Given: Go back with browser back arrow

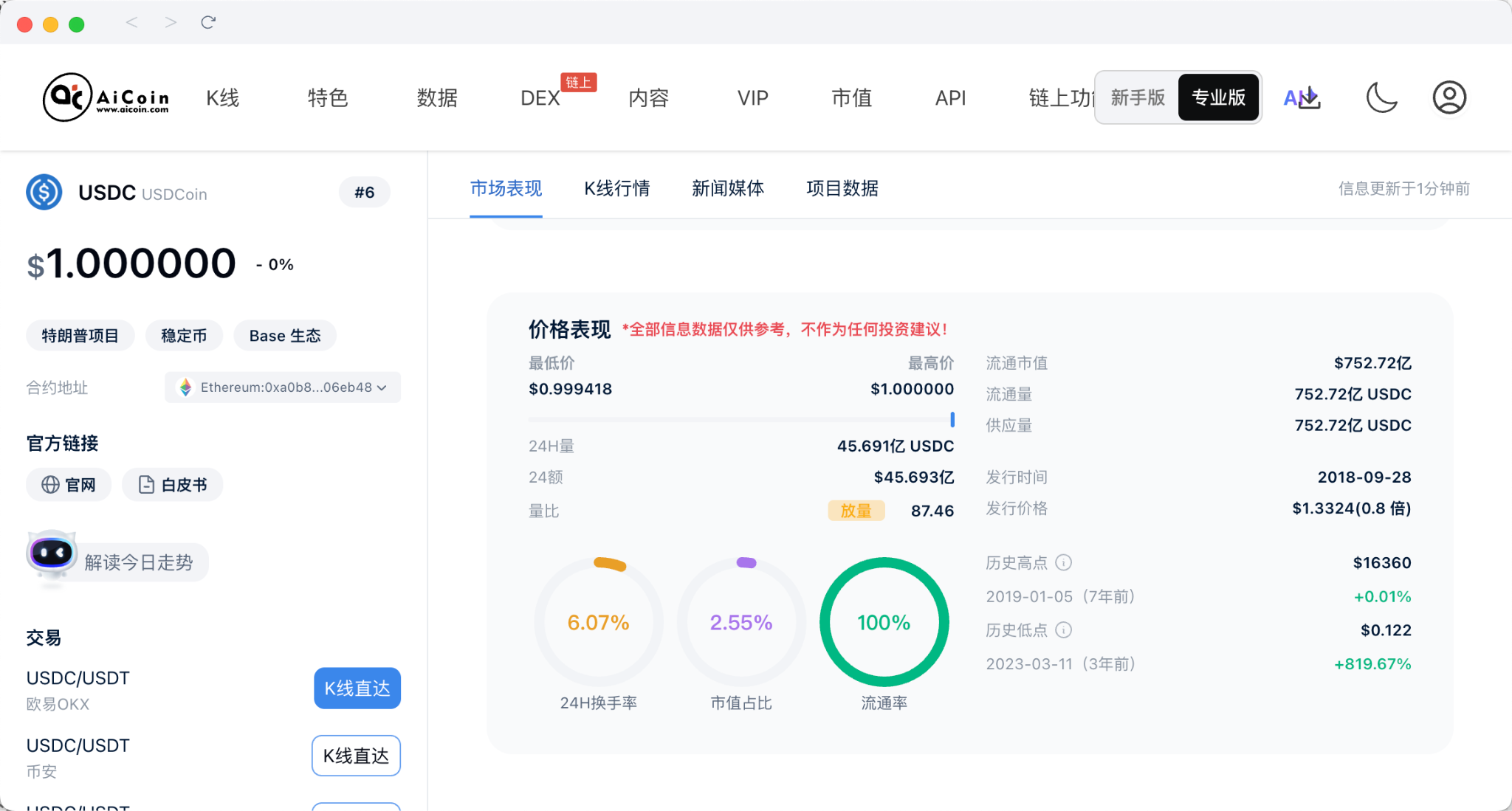Looking at the screenshot, I should coord(131,23).
